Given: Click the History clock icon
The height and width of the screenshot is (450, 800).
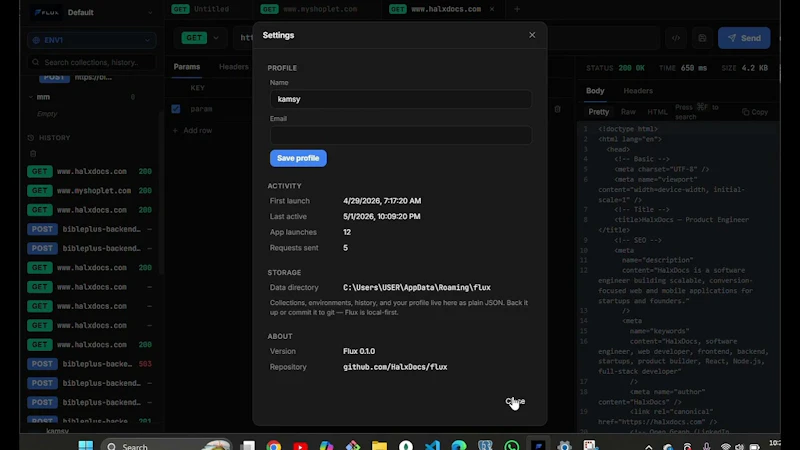Looking at the screenshot, I should [x=31, y=138].
